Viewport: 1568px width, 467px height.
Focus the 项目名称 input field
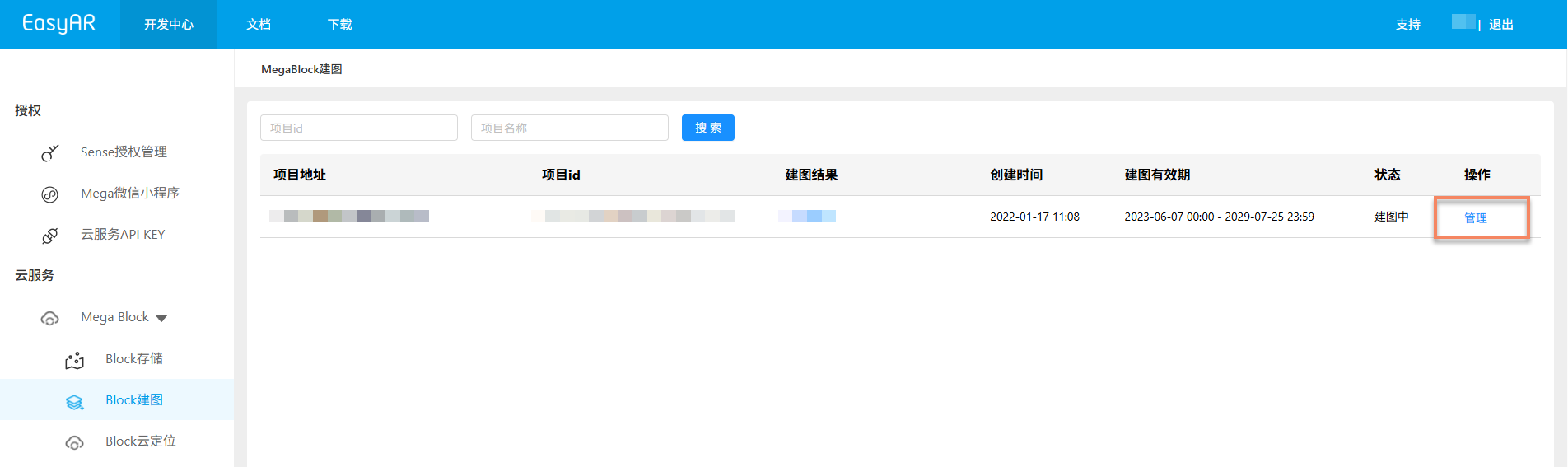point(570,128)
